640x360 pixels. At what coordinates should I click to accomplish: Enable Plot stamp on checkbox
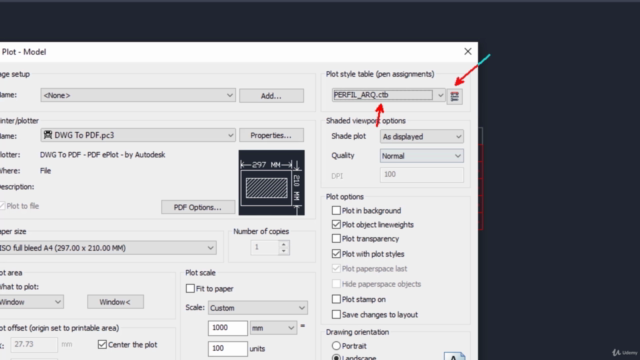click(336, 299)
